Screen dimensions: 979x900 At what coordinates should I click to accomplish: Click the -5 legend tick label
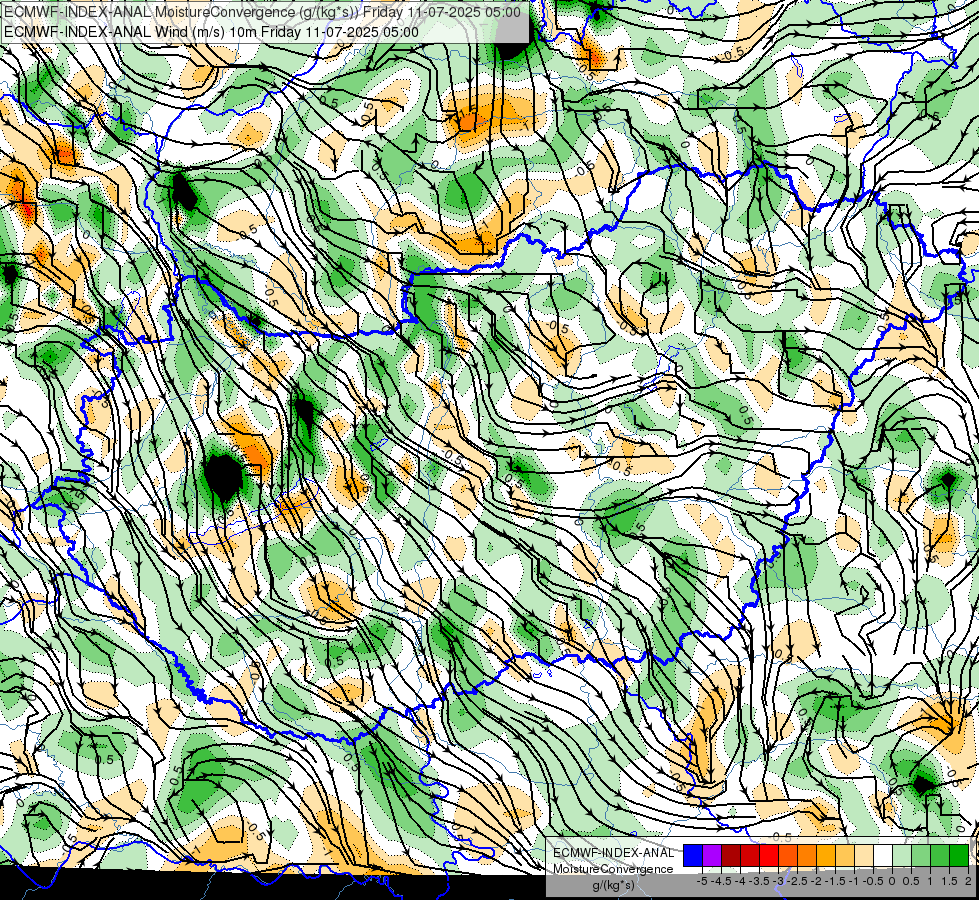coord(702,881)
